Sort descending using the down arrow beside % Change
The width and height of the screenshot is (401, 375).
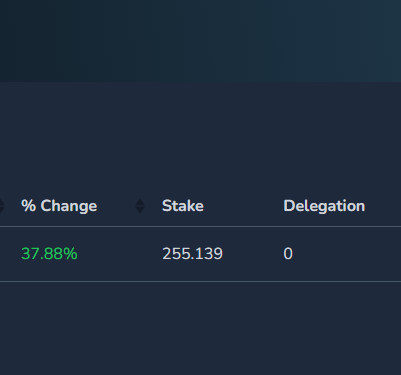[140, 210]
